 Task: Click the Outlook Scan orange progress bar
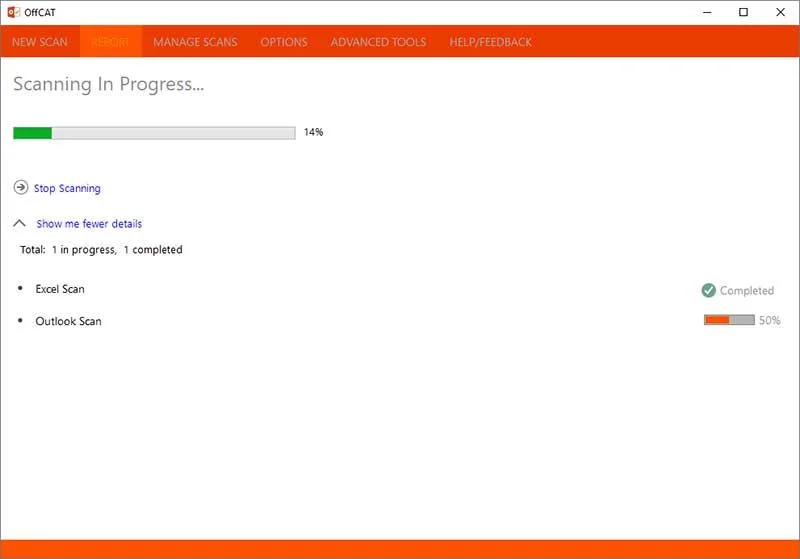click(729, 320)
